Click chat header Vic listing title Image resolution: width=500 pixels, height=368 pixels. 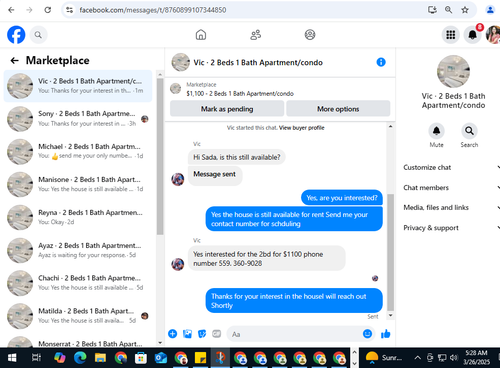tap(258, 62)
